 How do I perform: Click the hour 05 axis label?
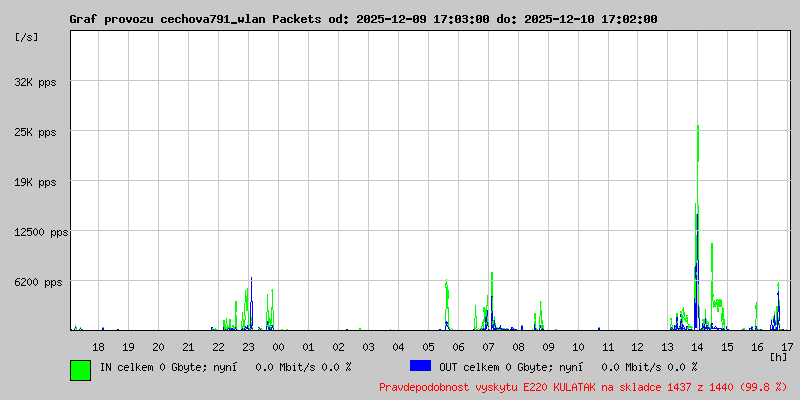428,347
